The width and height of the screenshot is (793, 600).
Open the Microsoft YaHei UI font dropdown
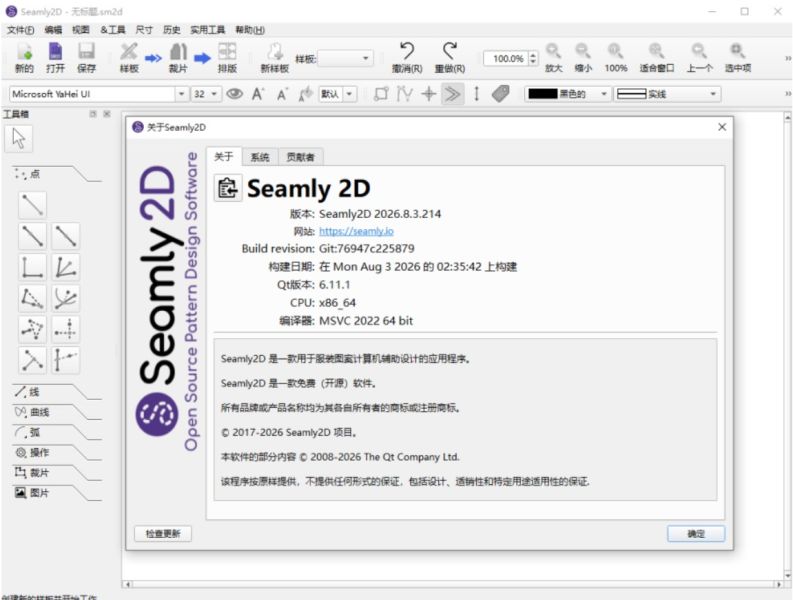coord(99,94)
